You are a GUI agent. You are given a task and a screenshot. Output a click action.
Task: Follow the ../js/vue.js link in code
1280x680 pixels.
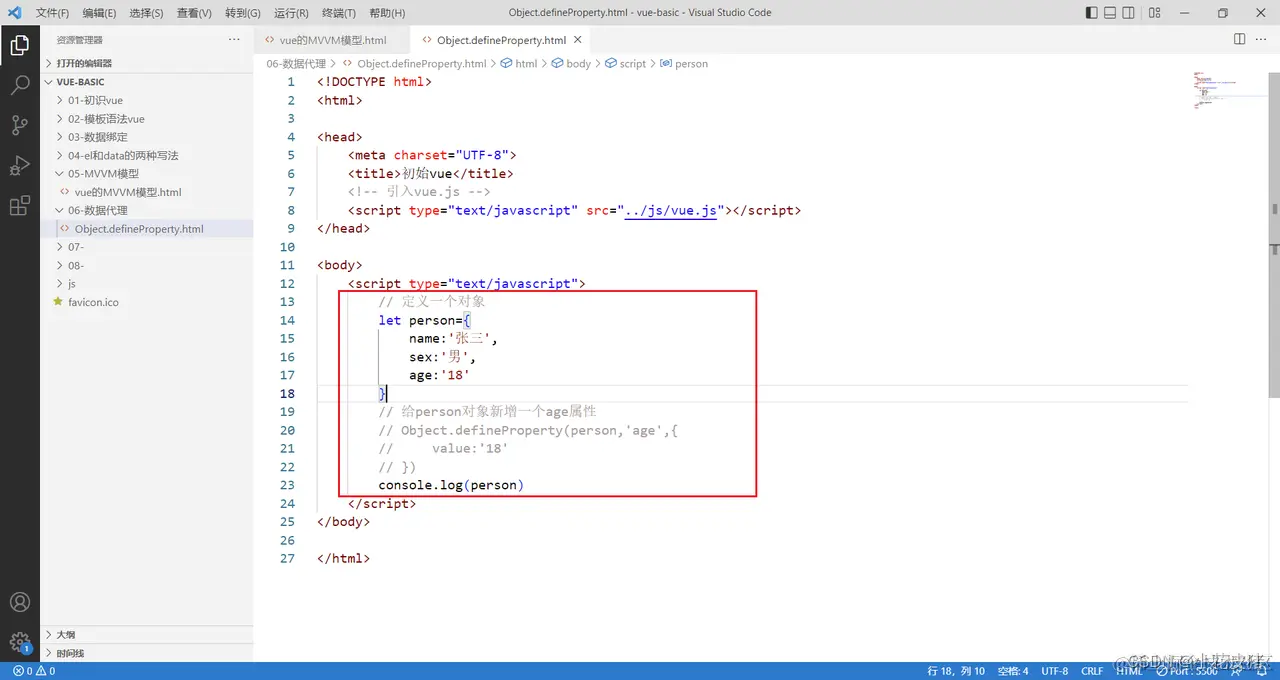pos(670,210)
